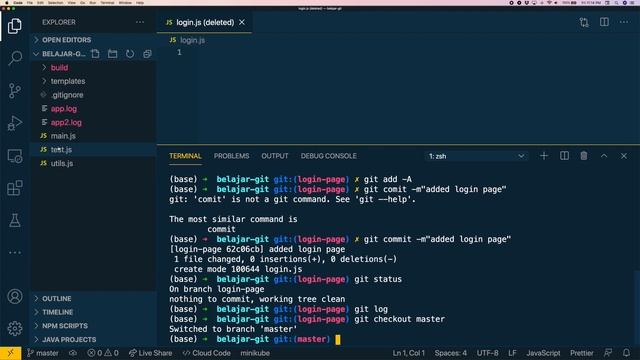
Task: Expand the Outline section
Action: click(94, 299)
